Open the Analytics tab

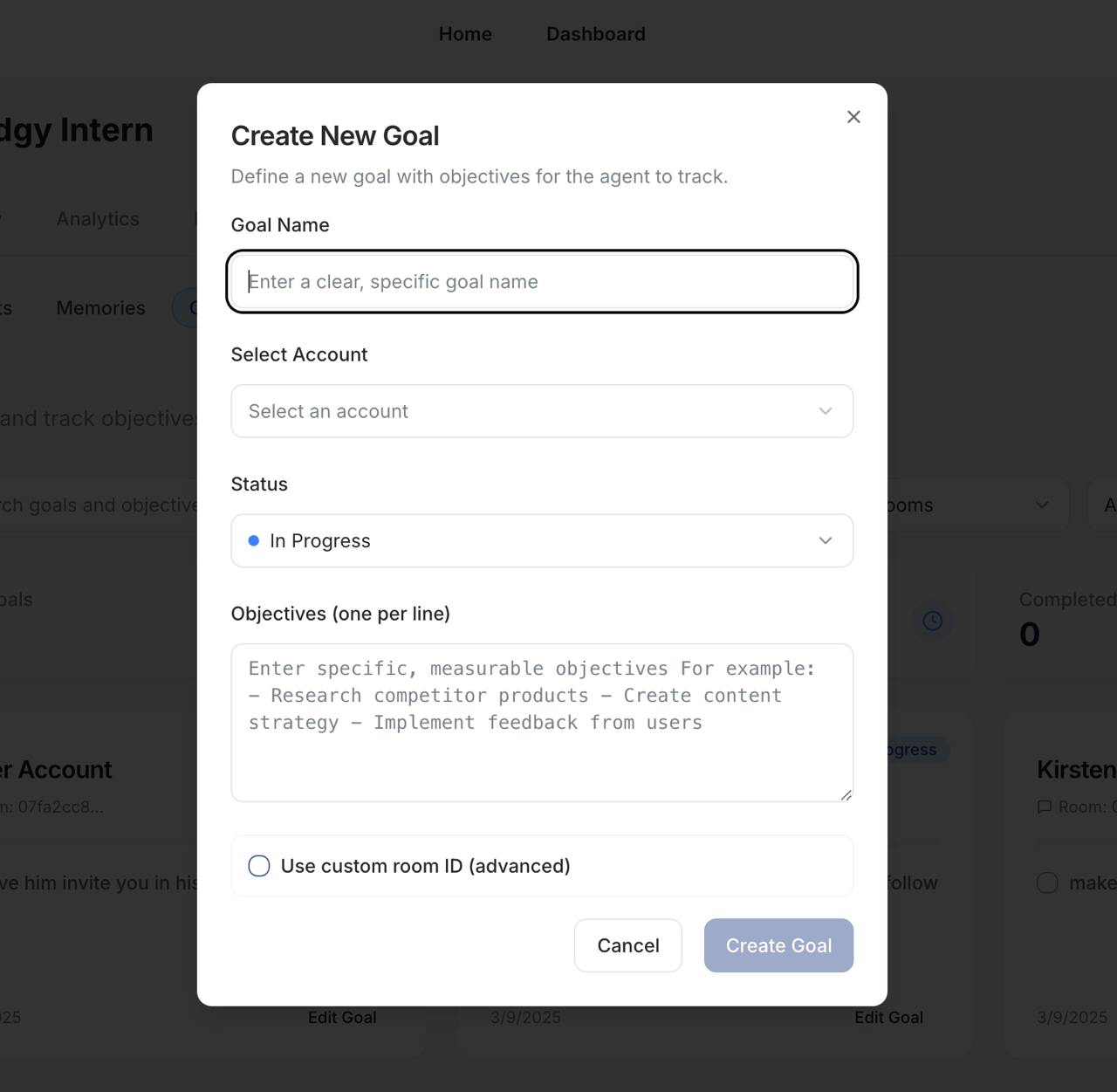click(x=97, y=219)
